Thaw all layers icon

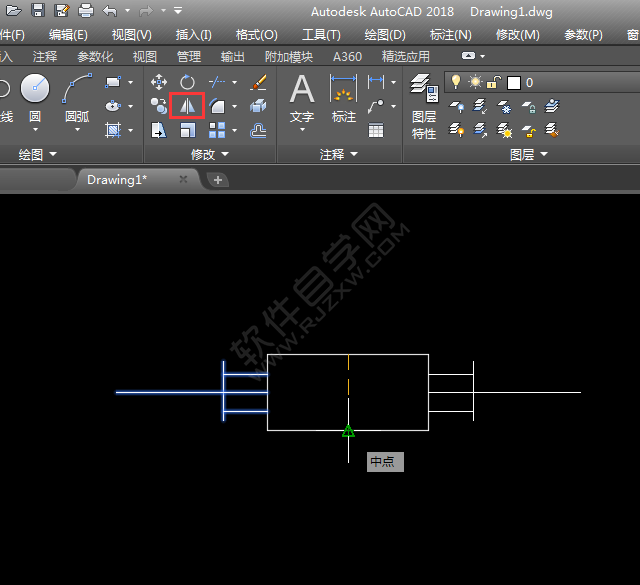click(x=504, y=131)
